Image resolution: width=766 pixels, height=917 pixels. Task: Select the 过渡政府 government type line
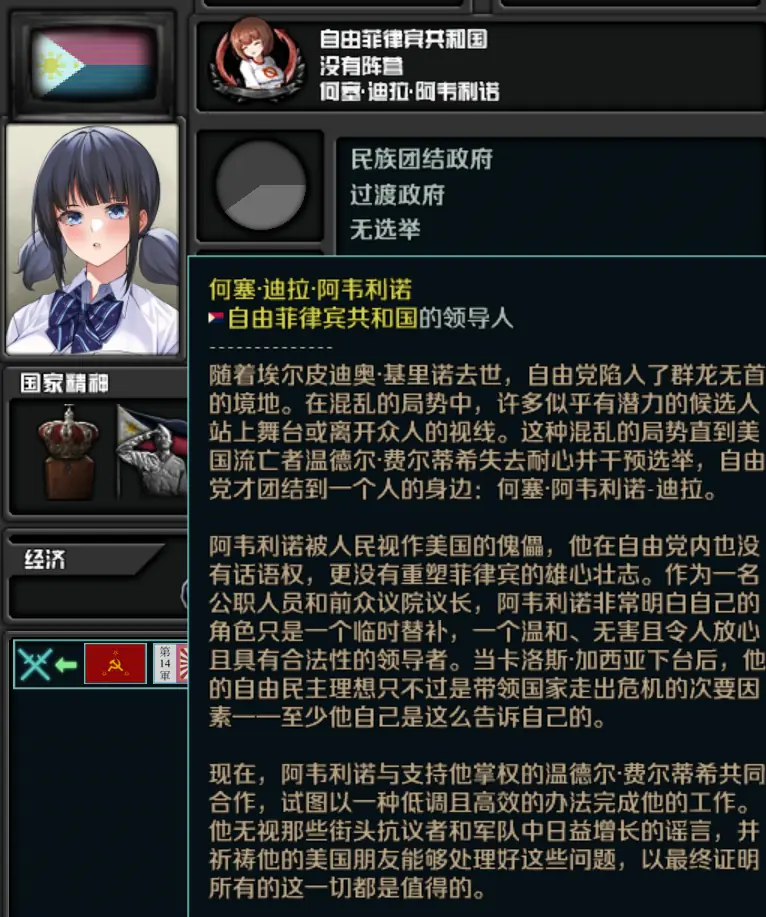398,194
